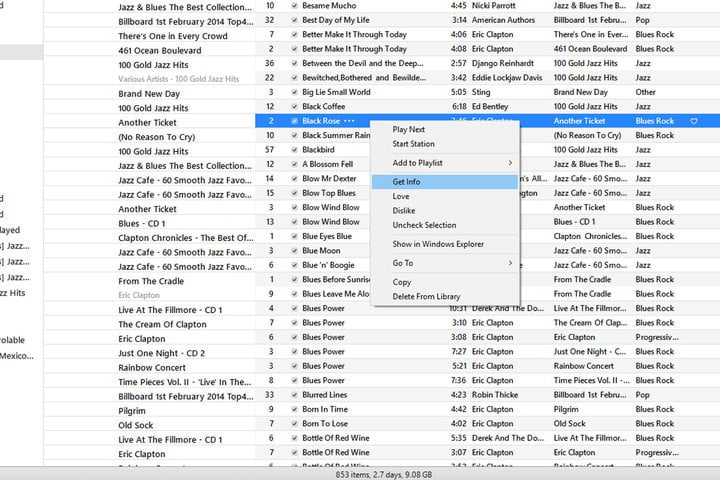Select Love in the context menu
720x480 pixels.
(401, 196)
